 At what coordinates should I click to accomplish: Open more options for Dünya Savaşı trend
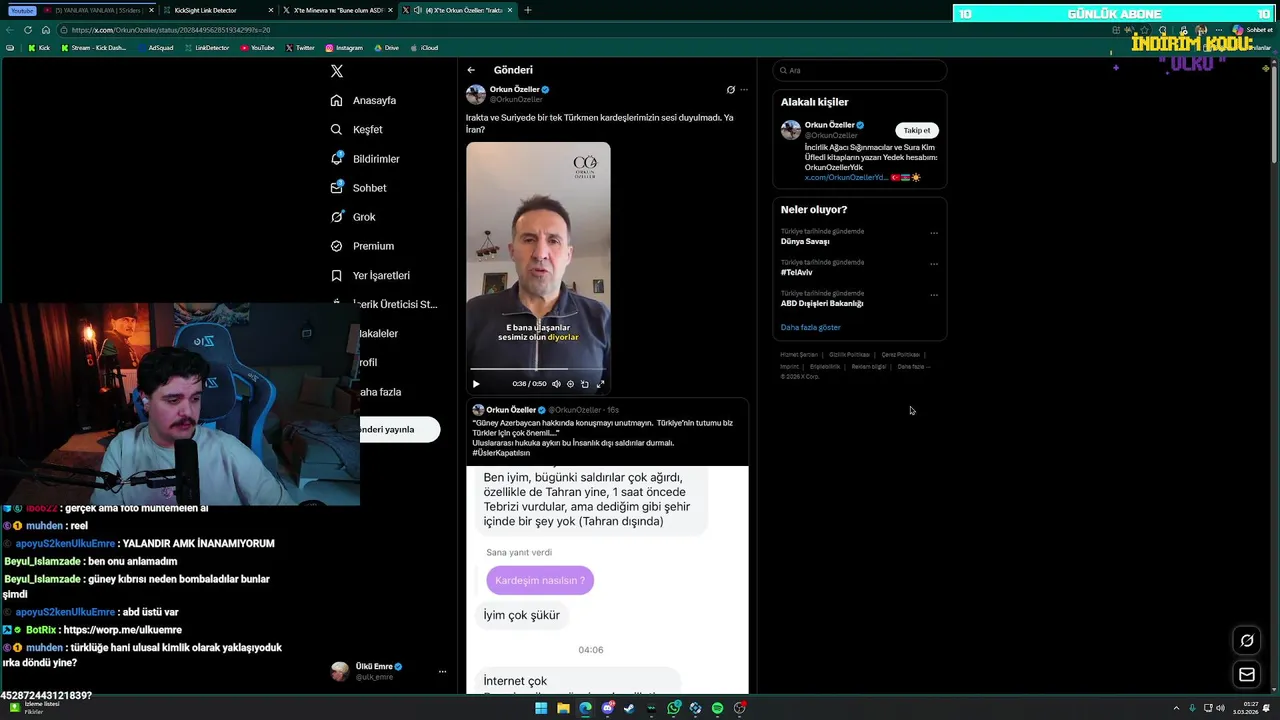coord(934,233)
